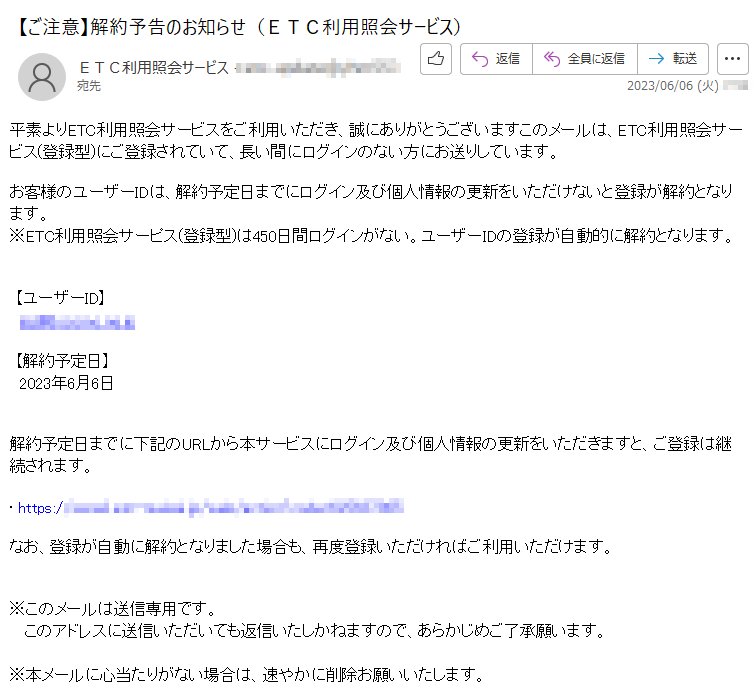Click sender name ＥＴＣ利用照会サービス
The image size is (755, 693).
coord(153,67)
